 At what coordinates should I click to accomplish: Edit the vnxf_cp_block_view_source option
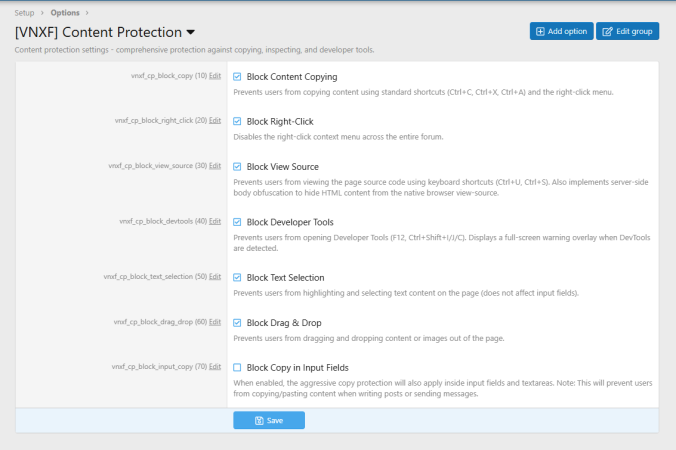(215, 166)
